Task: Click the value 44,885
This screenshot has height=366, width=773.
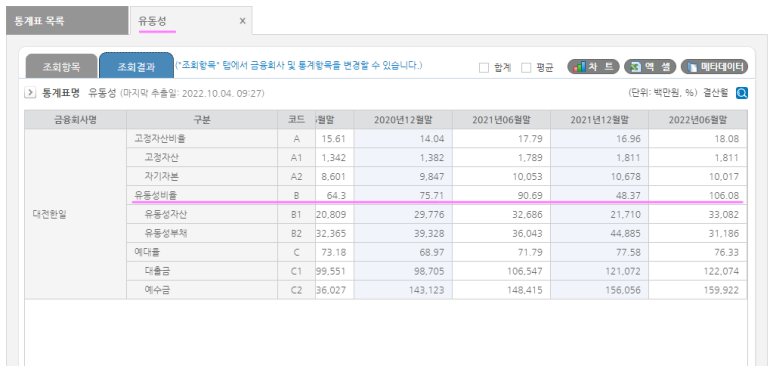Action: point(627,233)
